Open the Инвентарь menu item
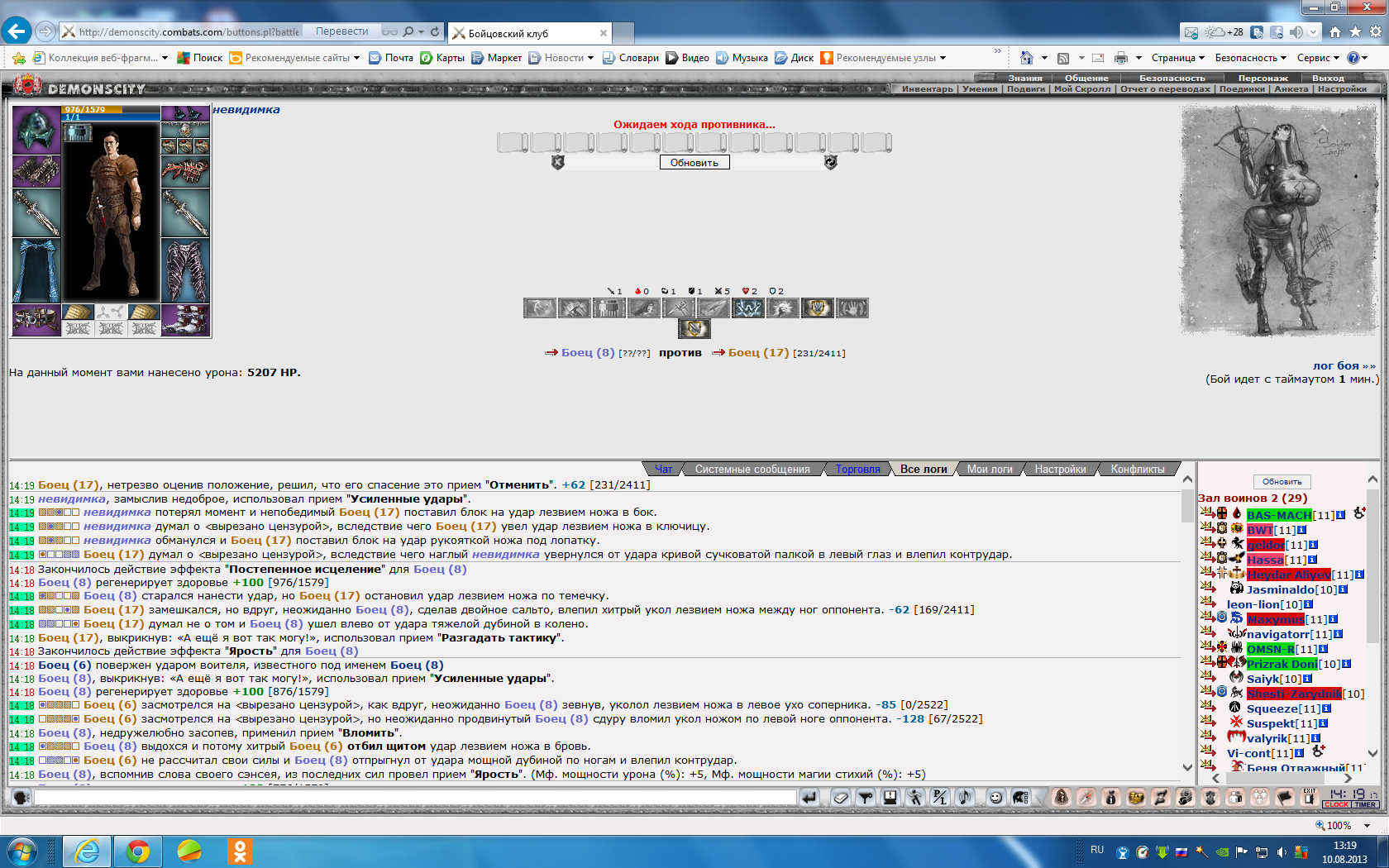Image resolution: width=1389 pixels, height=868 pixels. pyautogui.click(x=927, y=89)
